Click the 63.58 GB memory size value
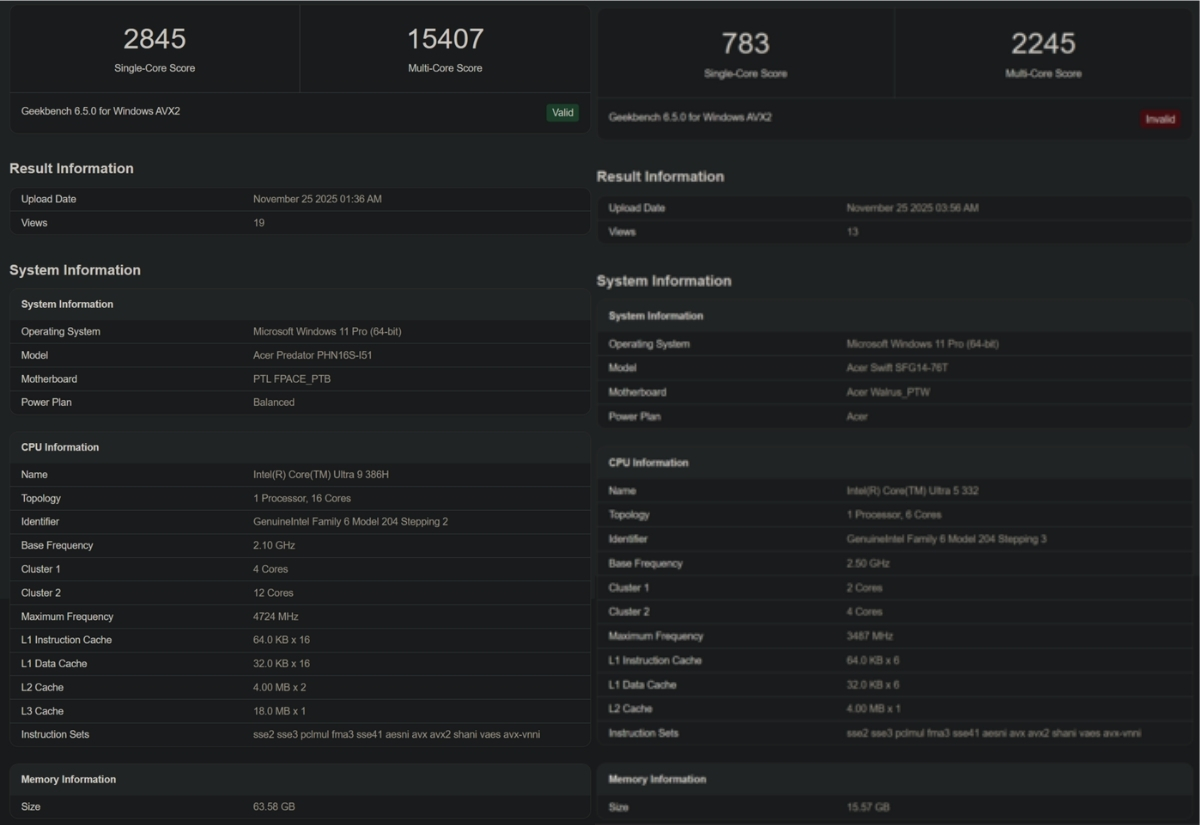This screenshot has height=825, width=1200. [x=273, y=807]
